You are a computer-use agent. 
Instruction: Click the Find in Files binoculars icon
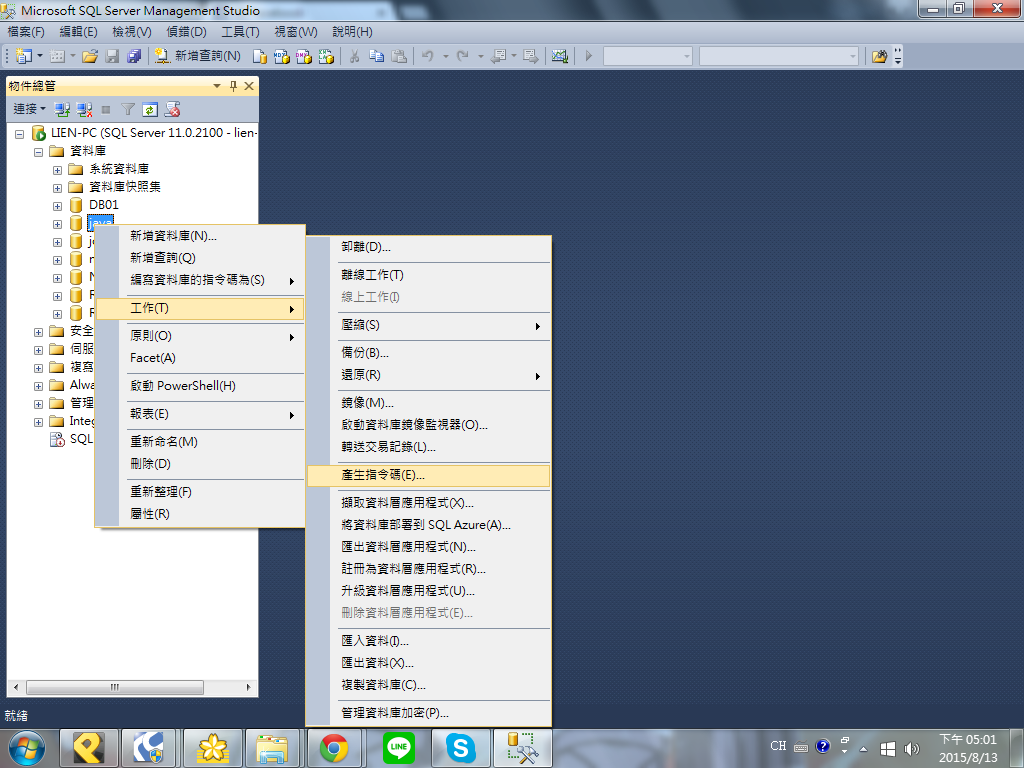880,56
